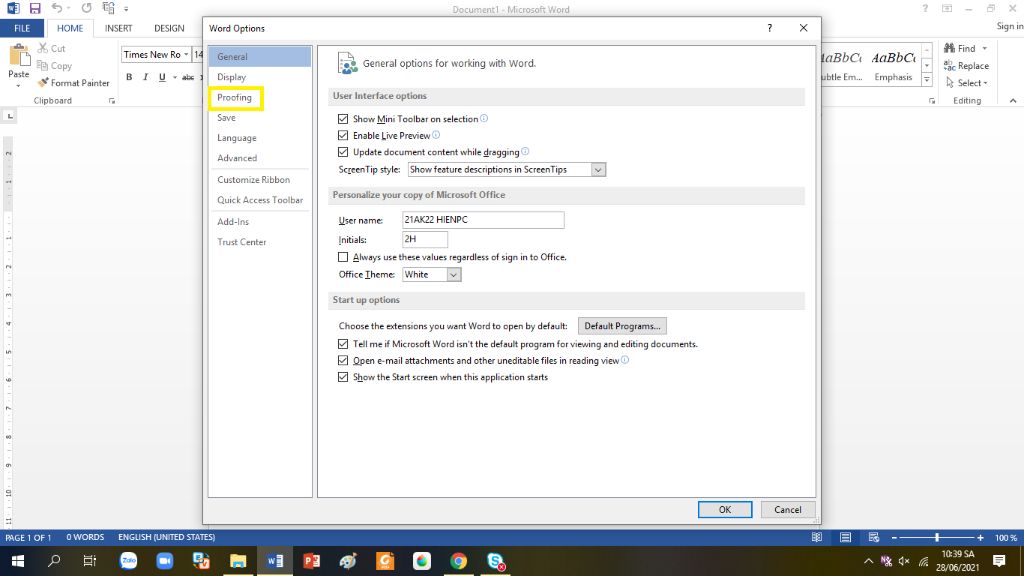Click the Copy icon in Clipboard group
Viewport: 1024px width, 576px height.
tap(42, 65)
